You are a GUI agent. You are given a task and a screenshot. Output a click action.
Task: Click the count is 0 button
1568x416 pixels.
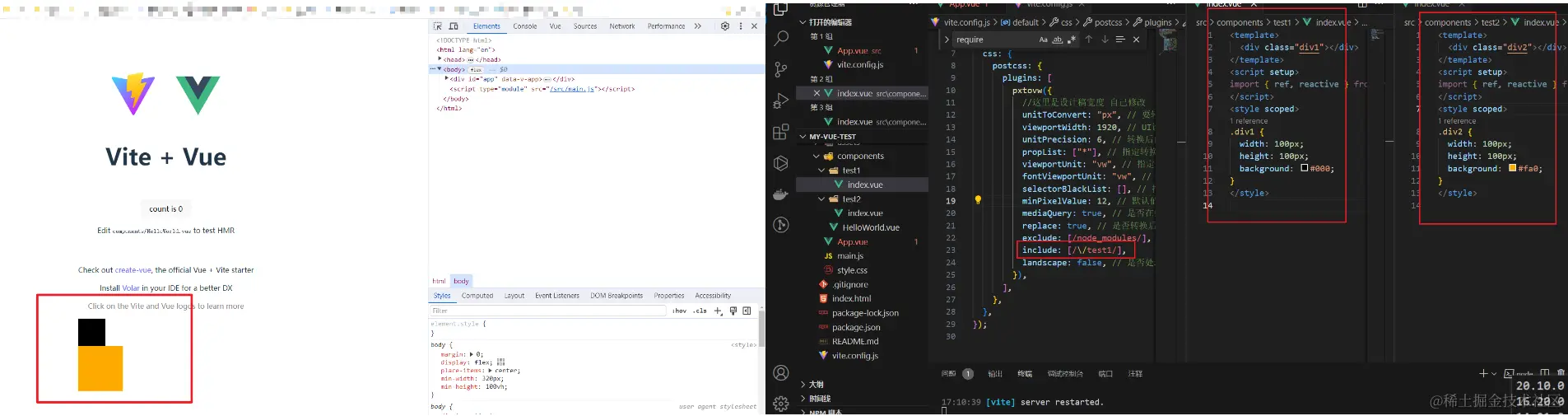click(166, 209)
